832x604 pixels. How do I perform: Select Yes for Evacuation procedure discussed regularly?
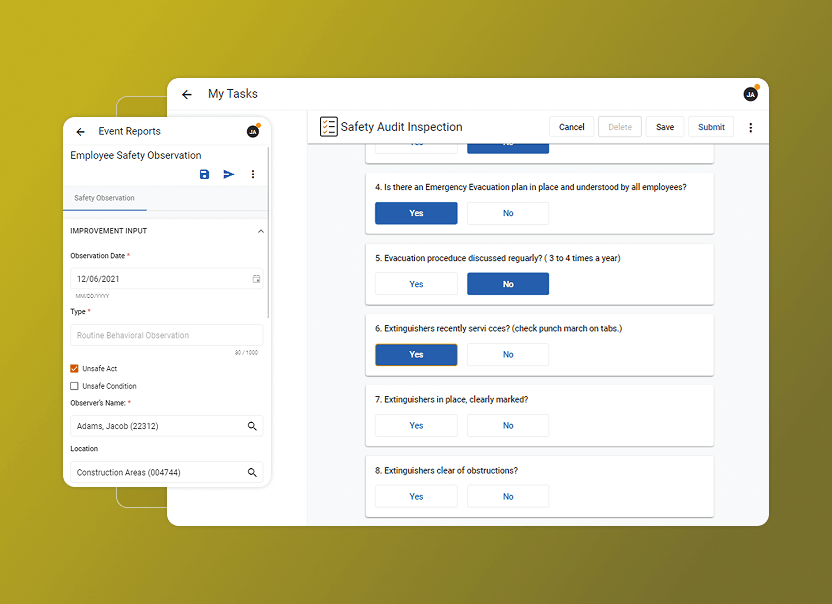[416, 283]
